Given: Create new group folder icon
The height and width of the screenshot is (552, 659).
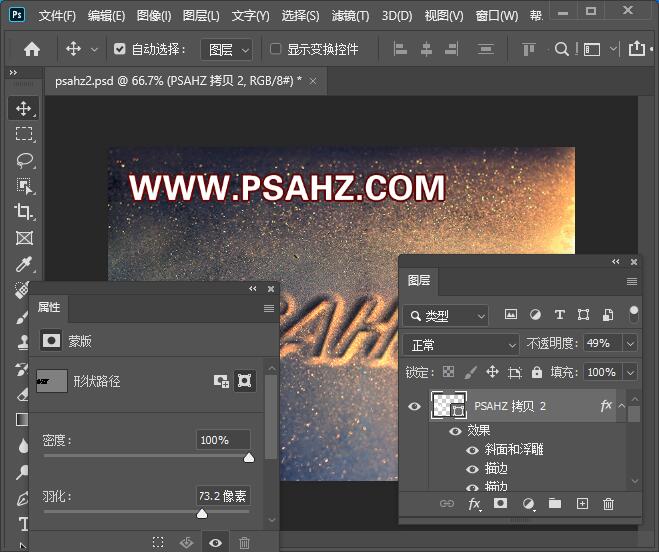Looking at the screenshot, I should pos(555,503).
